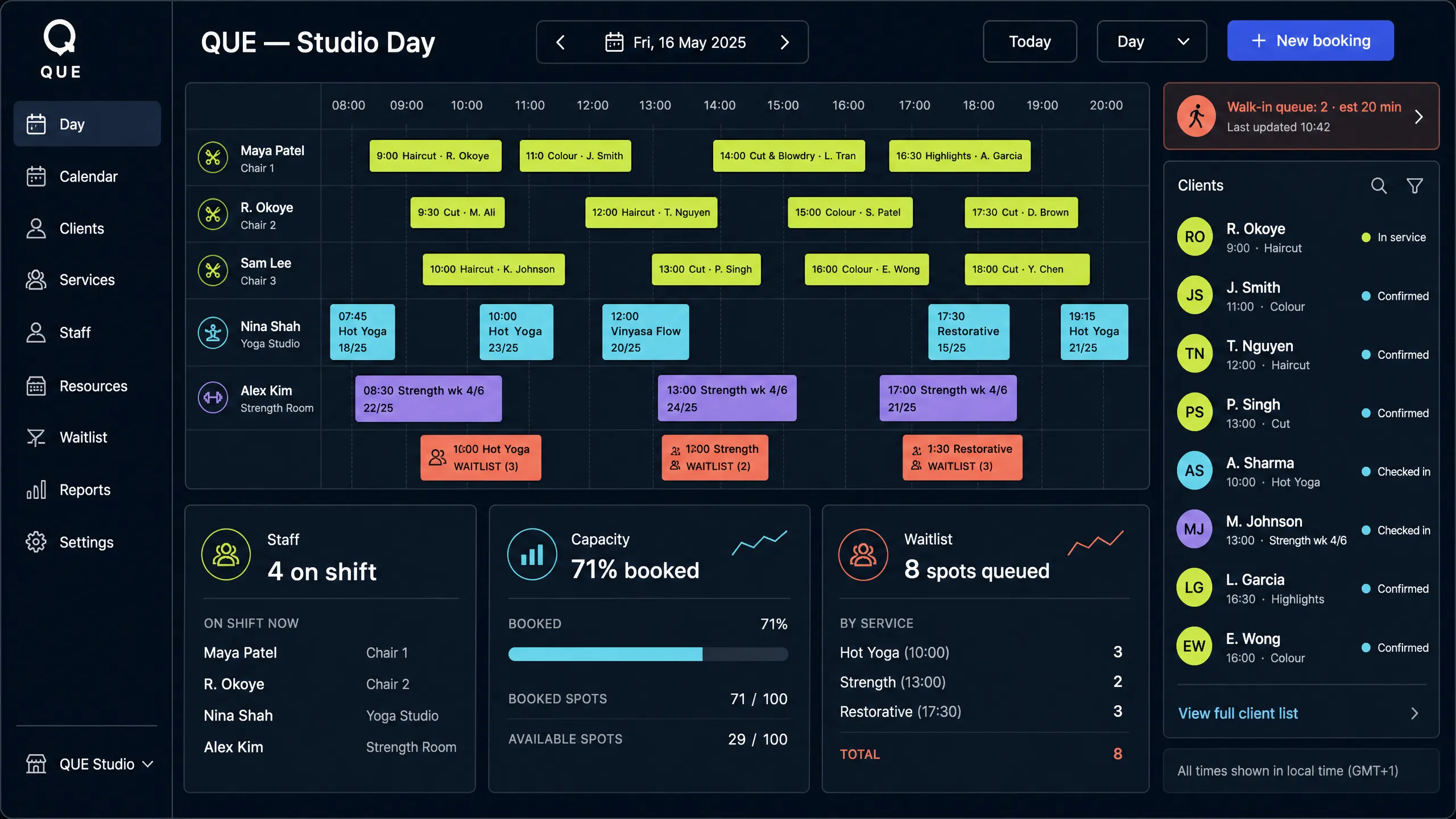The height and width of the screenshot is (819, 1456).
Task: Open the 16:30 Highlights A. Garcia booking
Action: click(959, 156)
